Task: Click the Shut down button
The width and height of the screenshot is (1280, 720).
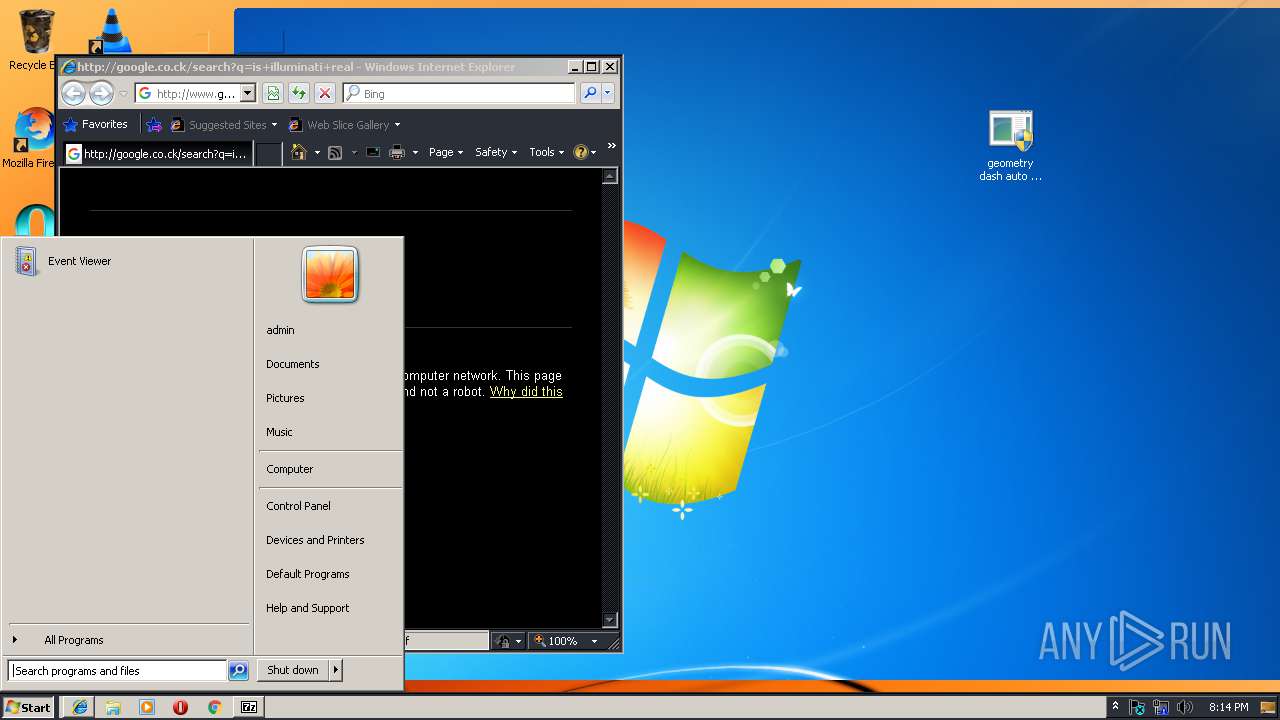Action: 293,670
